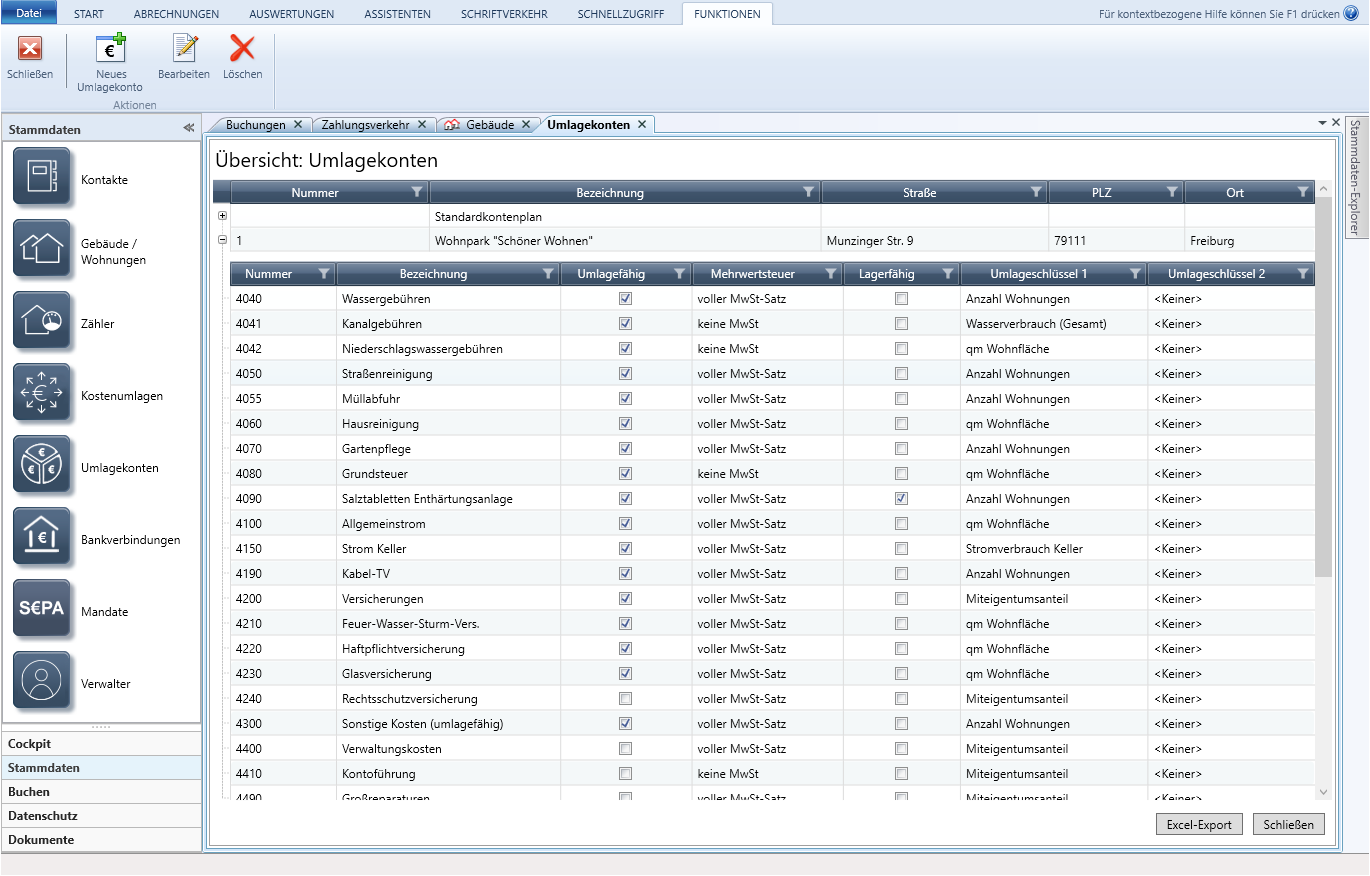Screen dimensions: 1370x876
Task: Select the Kostenumlagen sidebar icon
Action: (42, 393)
